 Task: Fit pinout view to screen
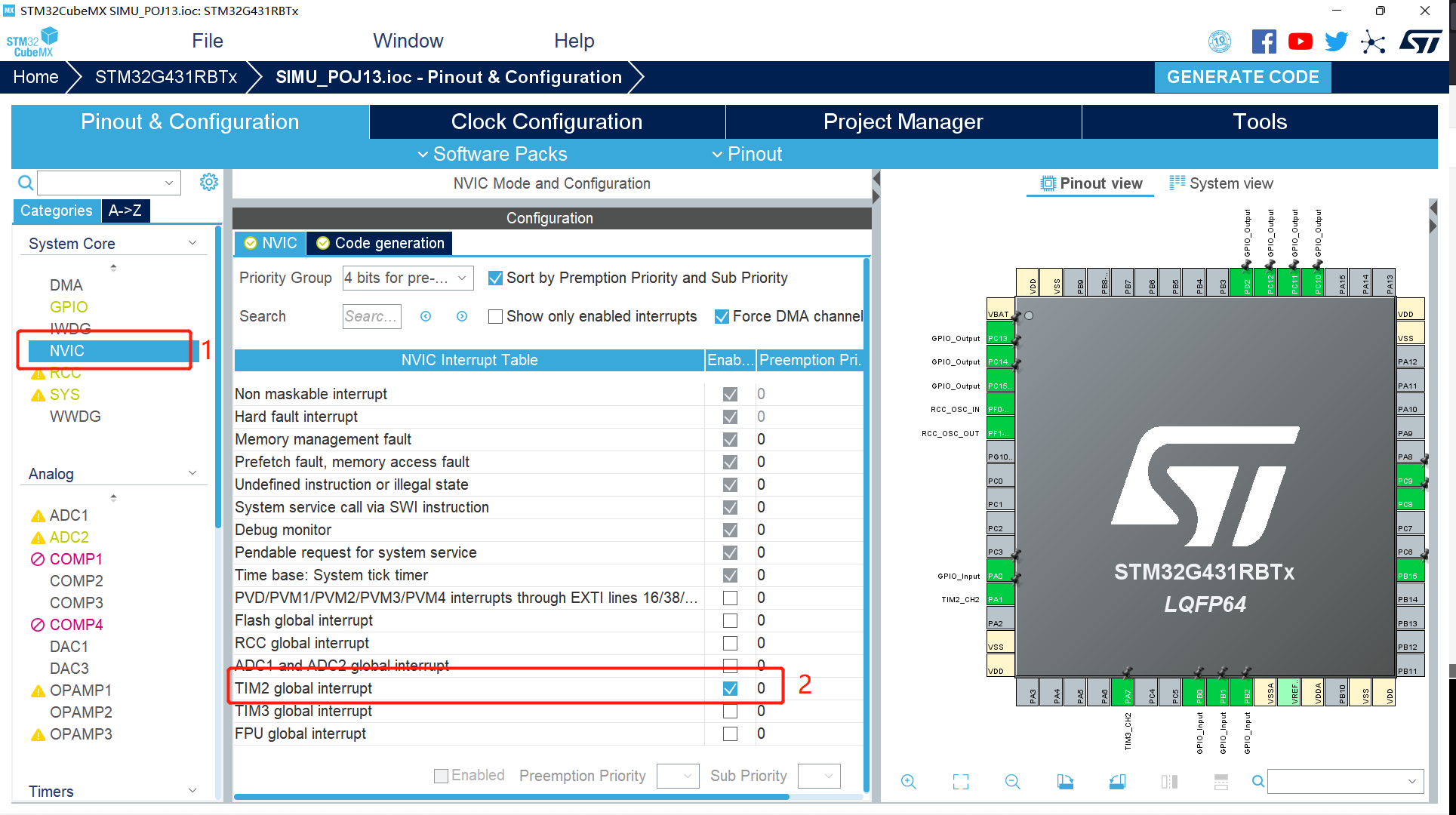click(x=961, y=782)
